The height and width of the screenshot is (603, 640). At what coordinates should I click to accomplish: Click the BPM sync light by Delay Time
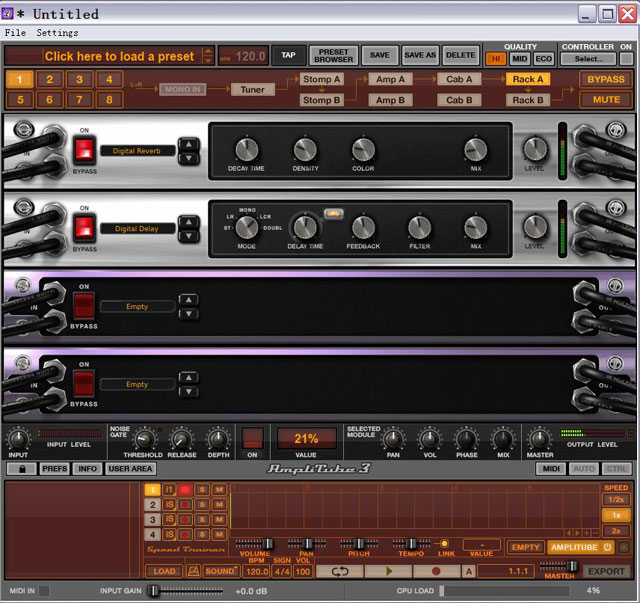[x=333, y=214]
